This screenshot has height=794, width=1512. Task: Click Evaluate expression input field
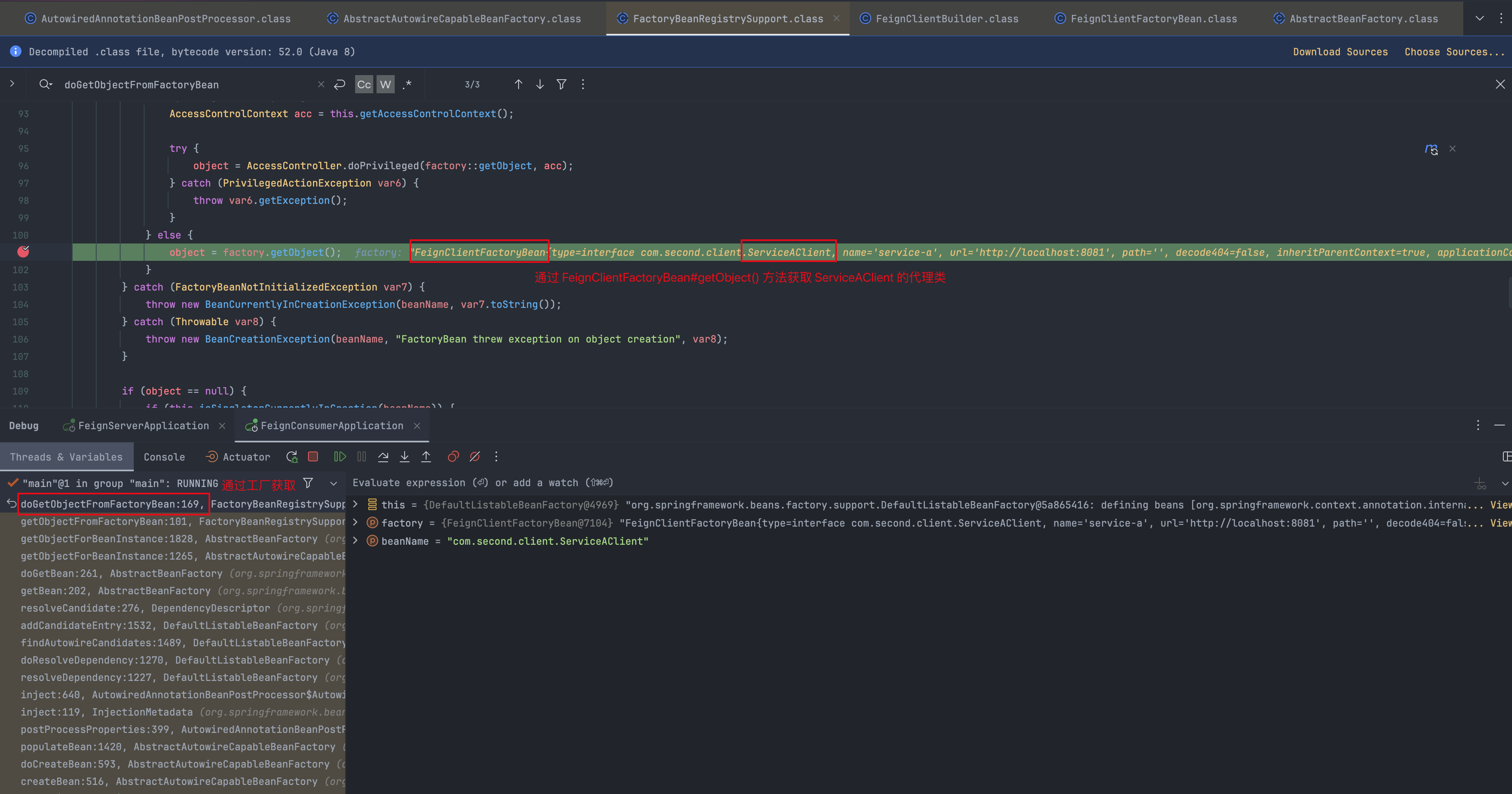[x=904, y=483]
